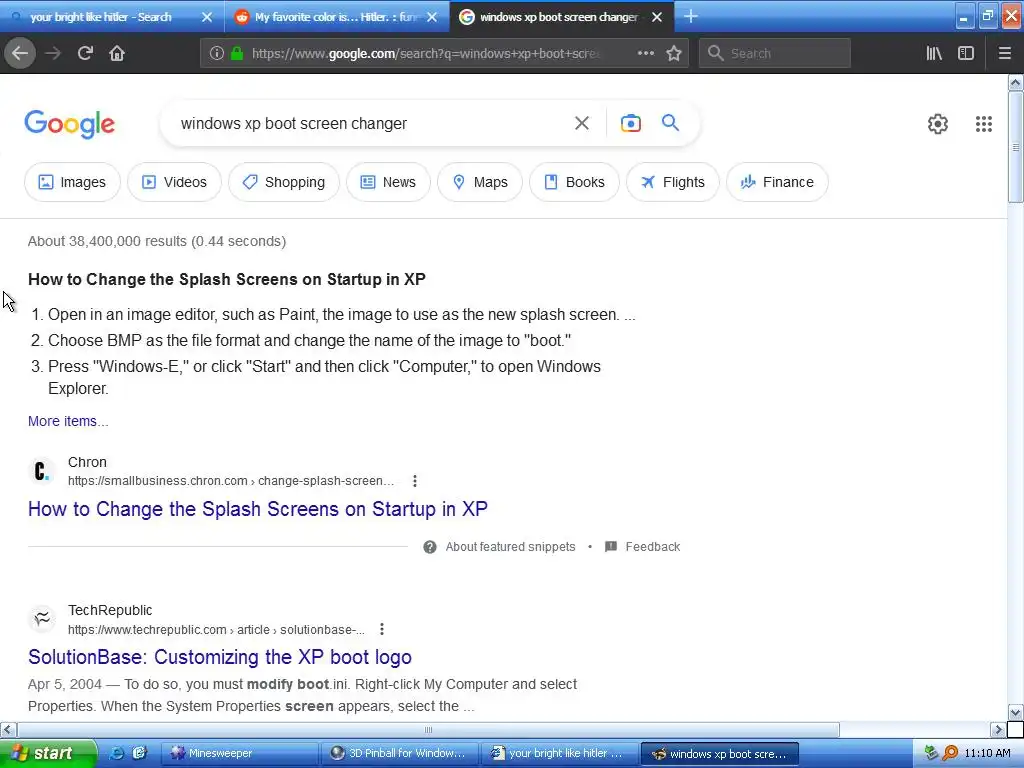Open options menu for Chron result

(x=415, y=481)
